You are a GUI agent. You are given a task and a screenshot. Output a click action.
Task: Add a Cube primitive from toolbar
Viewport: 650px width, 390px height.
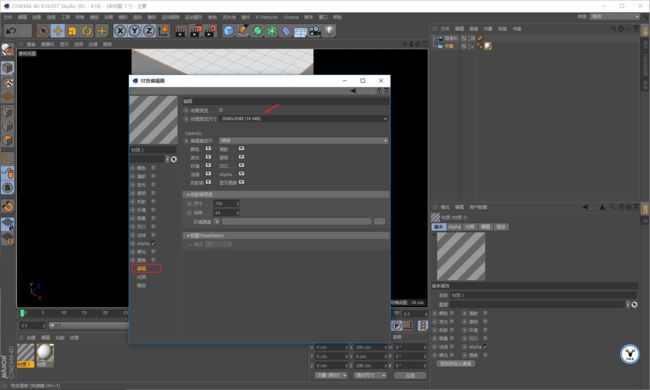point(228,31)
